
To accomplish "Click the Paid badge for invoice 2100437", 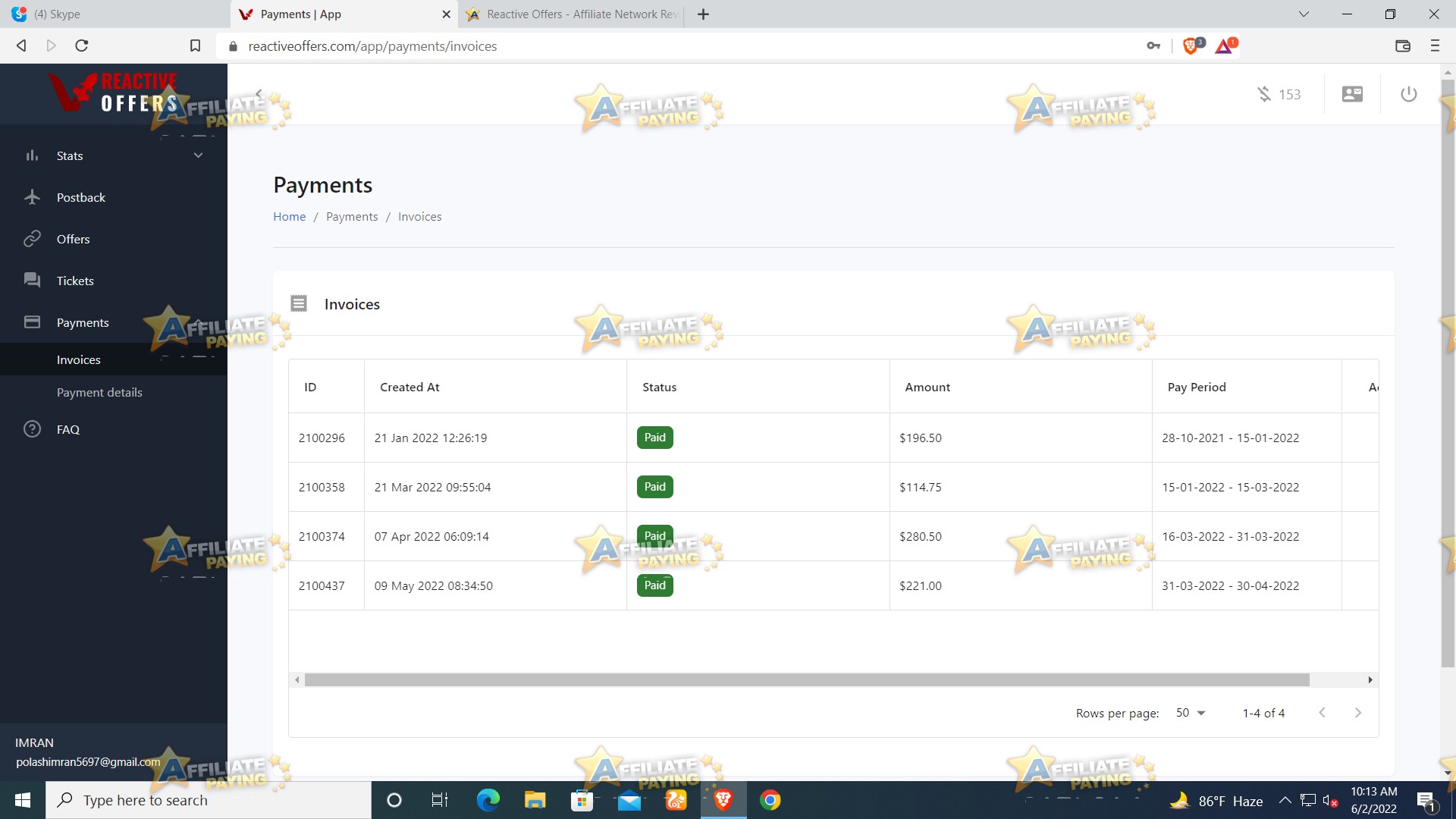I will pos(654,585).
